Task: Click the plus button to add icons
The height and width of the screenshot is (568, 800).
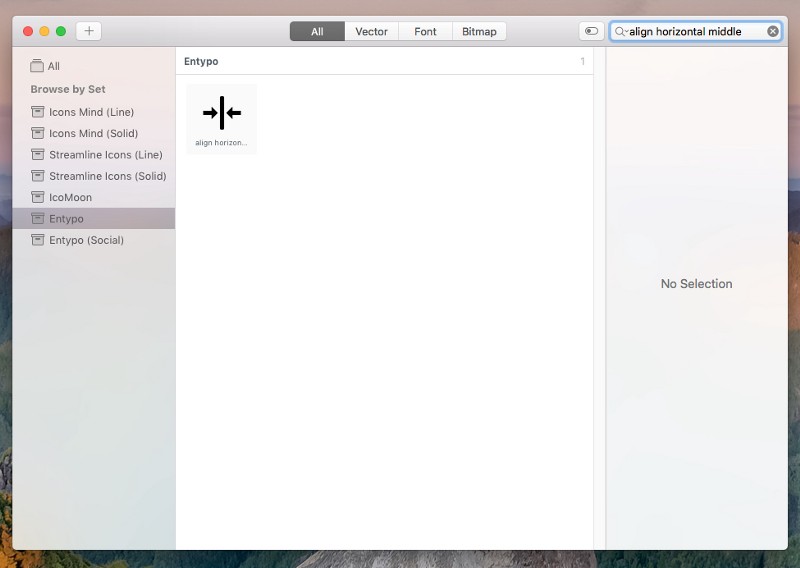Action: click(x=89, y=31)
